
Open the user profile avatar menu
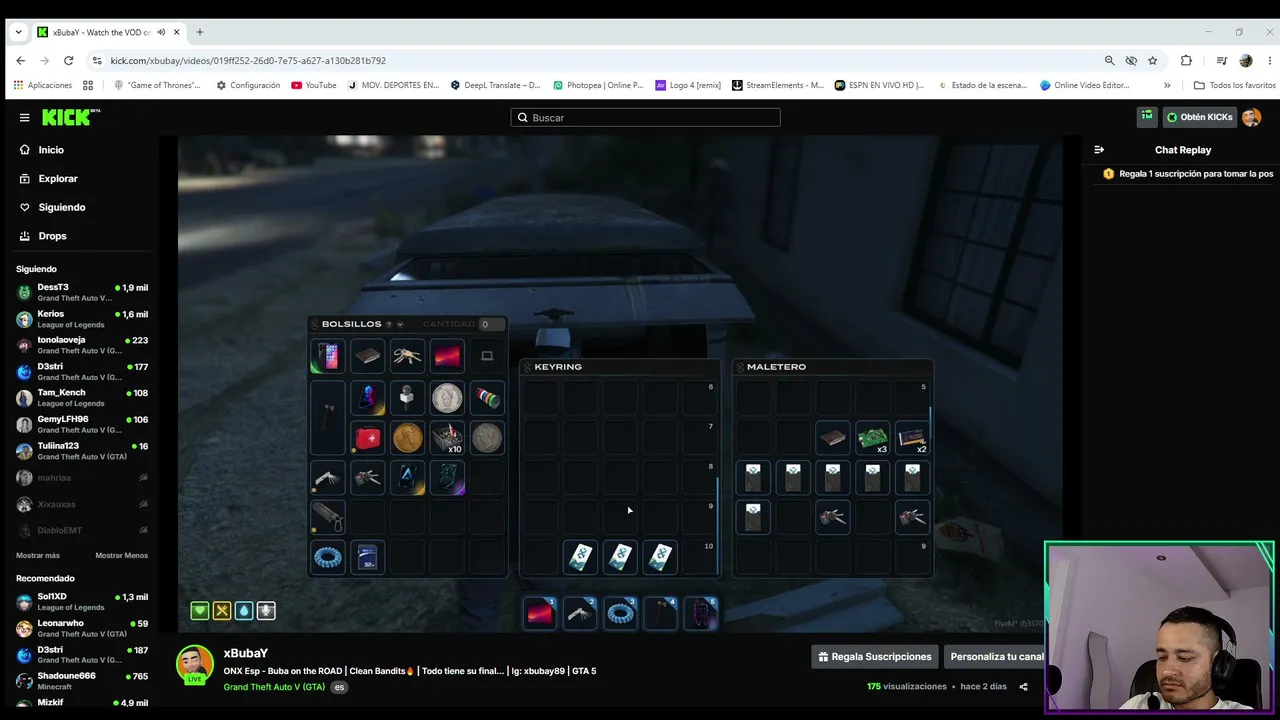click(x=1251, y=117)
